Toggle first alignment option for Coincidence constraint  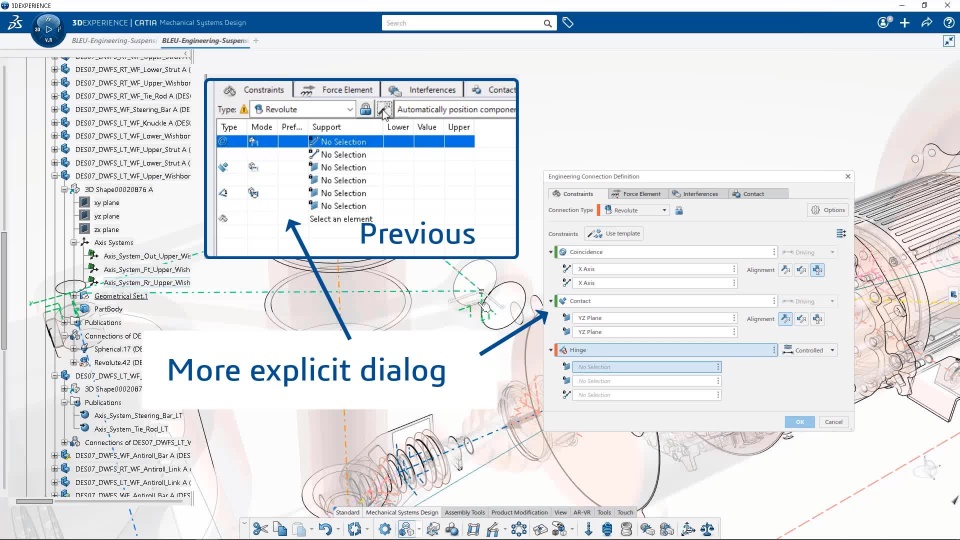(786, 269)
